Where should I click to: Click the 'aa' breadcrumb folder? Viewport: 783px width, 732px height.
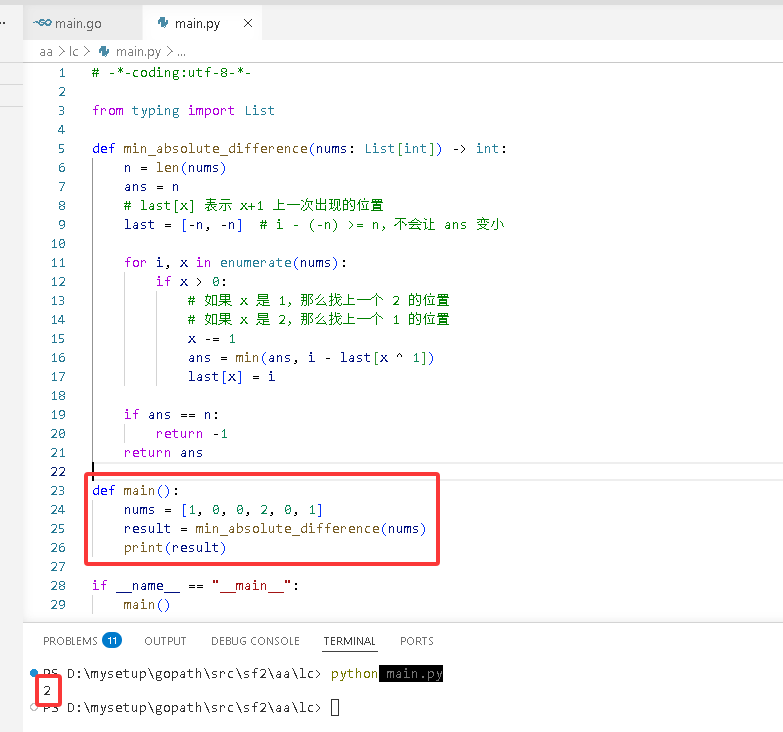46,51
